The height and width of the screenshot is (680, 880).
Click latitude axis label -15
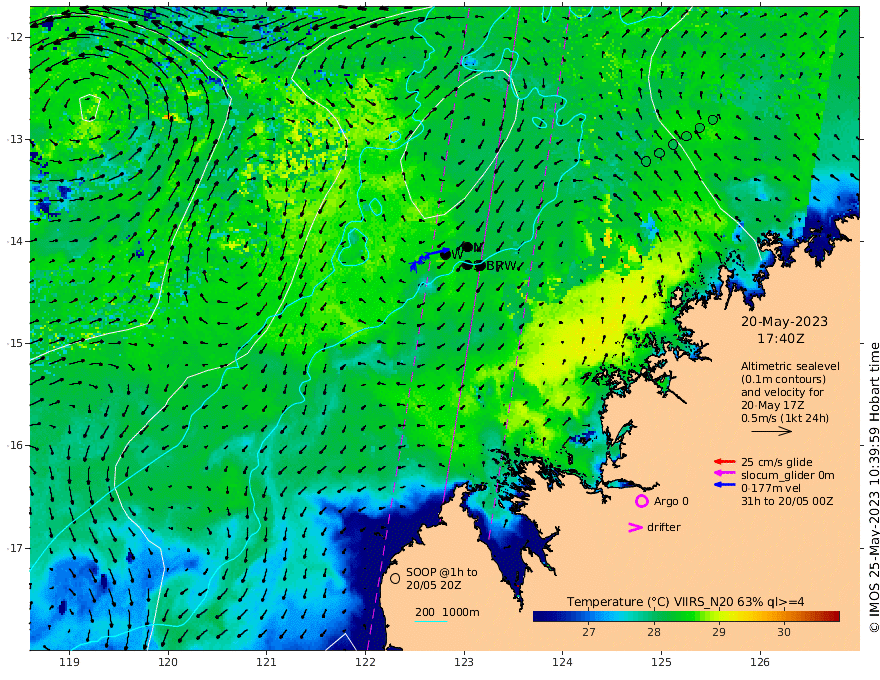click(15, 343)
